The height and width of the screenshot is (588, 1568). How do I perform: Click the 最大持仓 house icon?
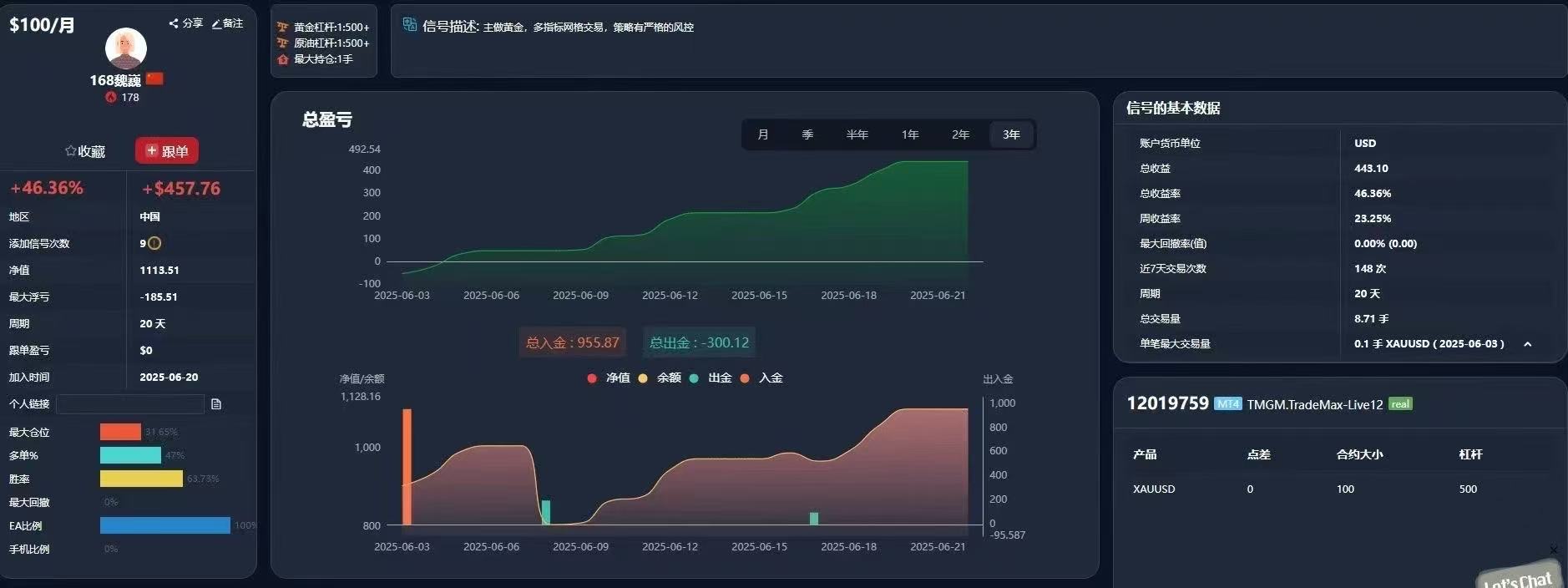coord(283,59)
